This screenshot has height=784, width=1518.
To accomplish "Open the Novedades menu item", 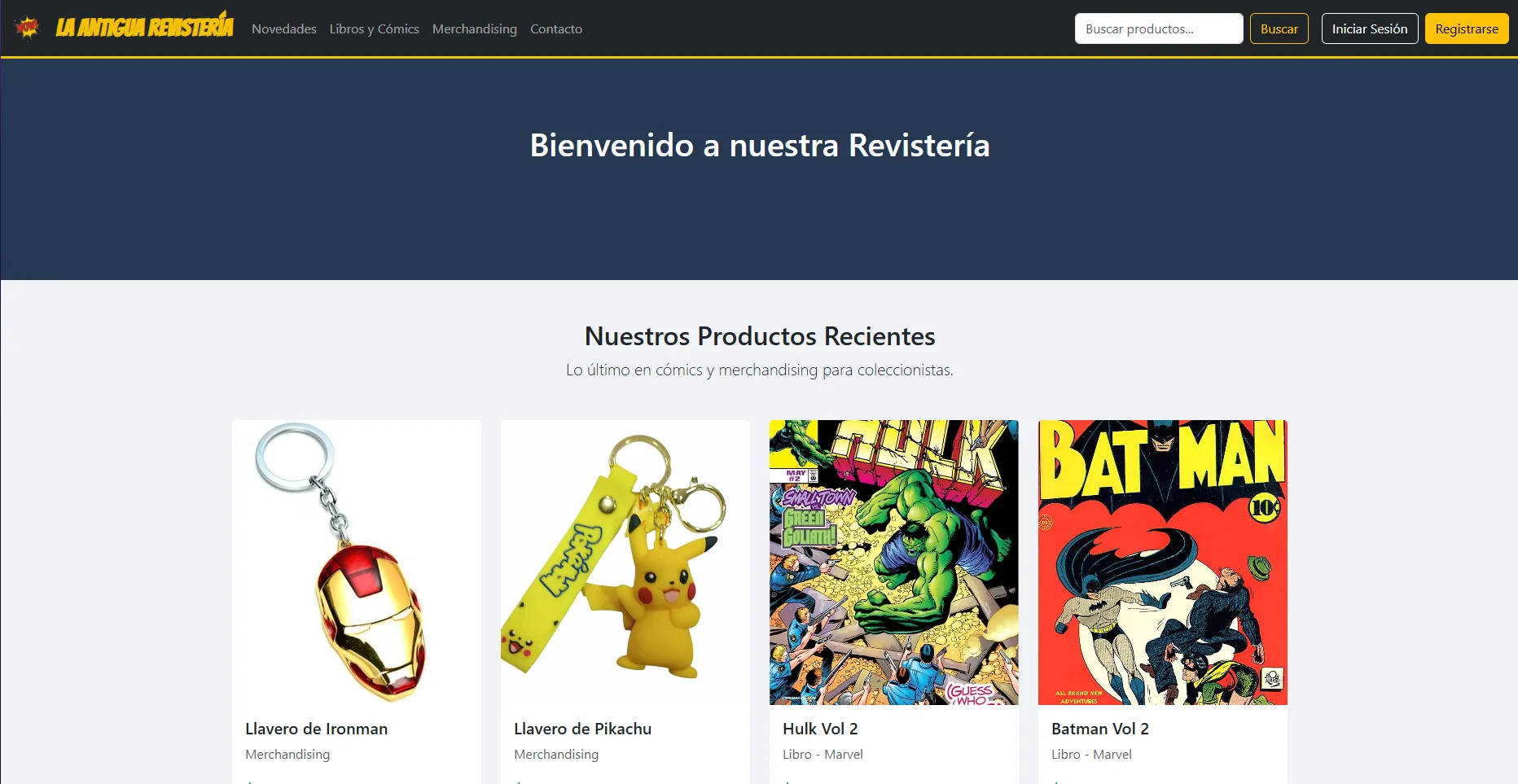I will point(283,29).
